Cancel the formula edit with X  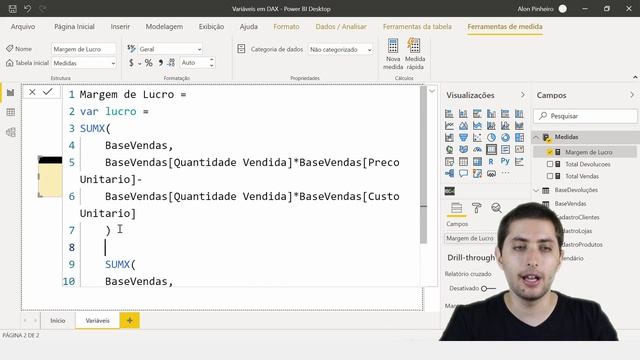(x=32, y=92)
